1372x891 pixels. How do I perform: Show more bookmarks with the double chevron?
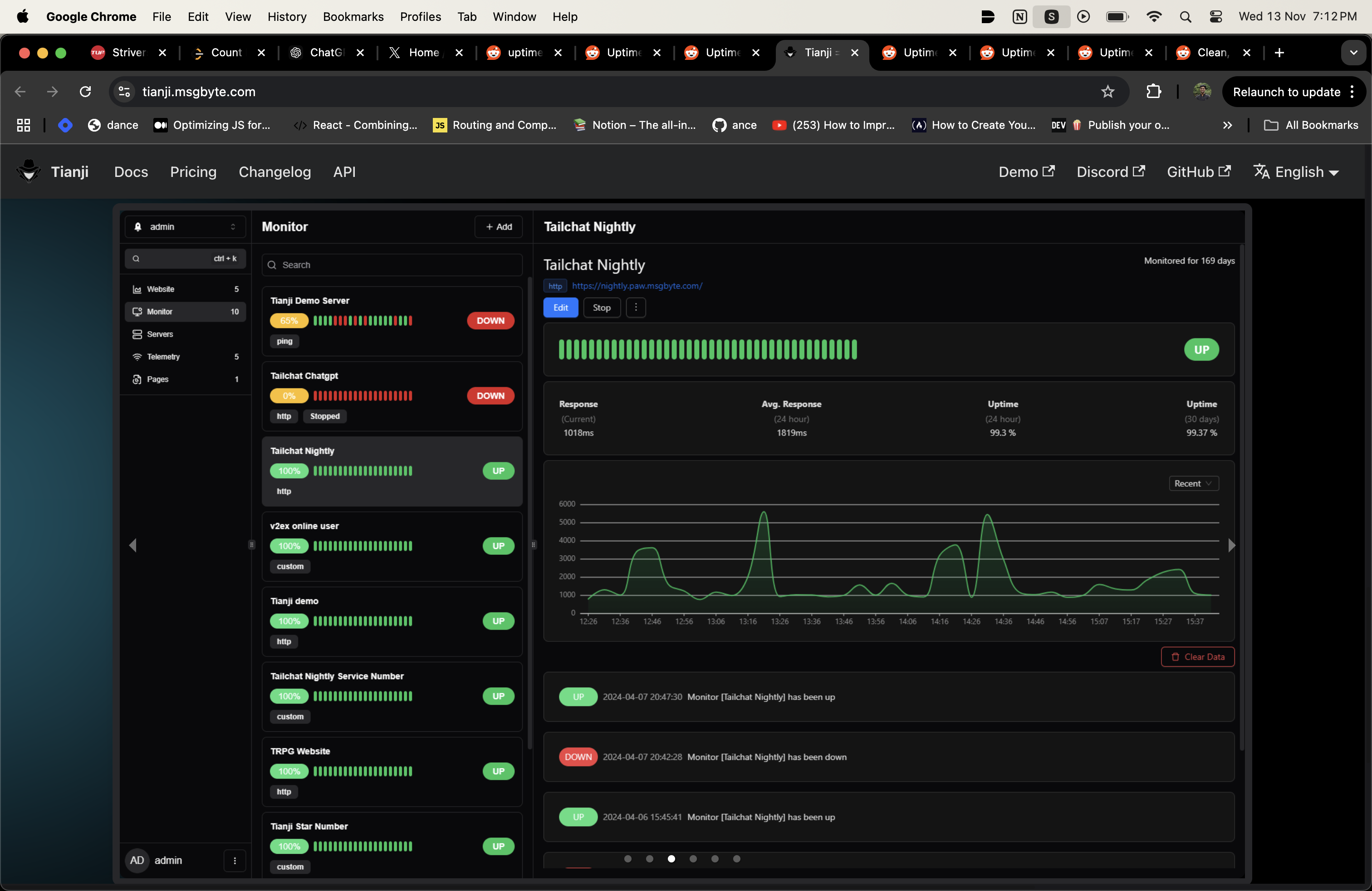tap(1227, 125)
